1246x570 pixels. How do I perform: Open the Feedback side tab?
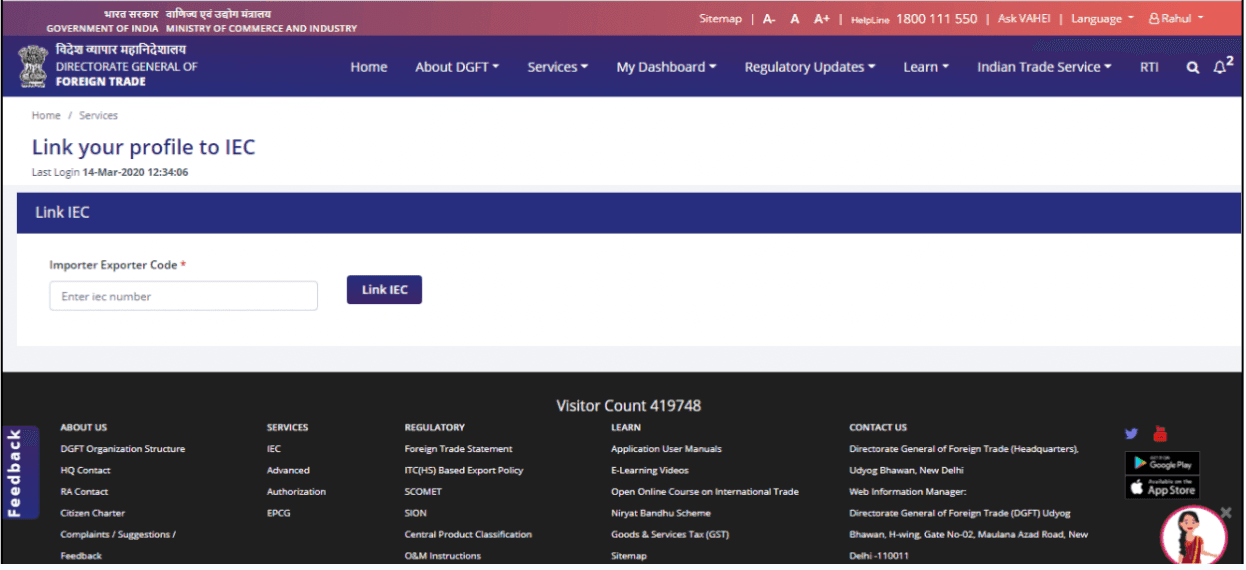click(16, 473)
